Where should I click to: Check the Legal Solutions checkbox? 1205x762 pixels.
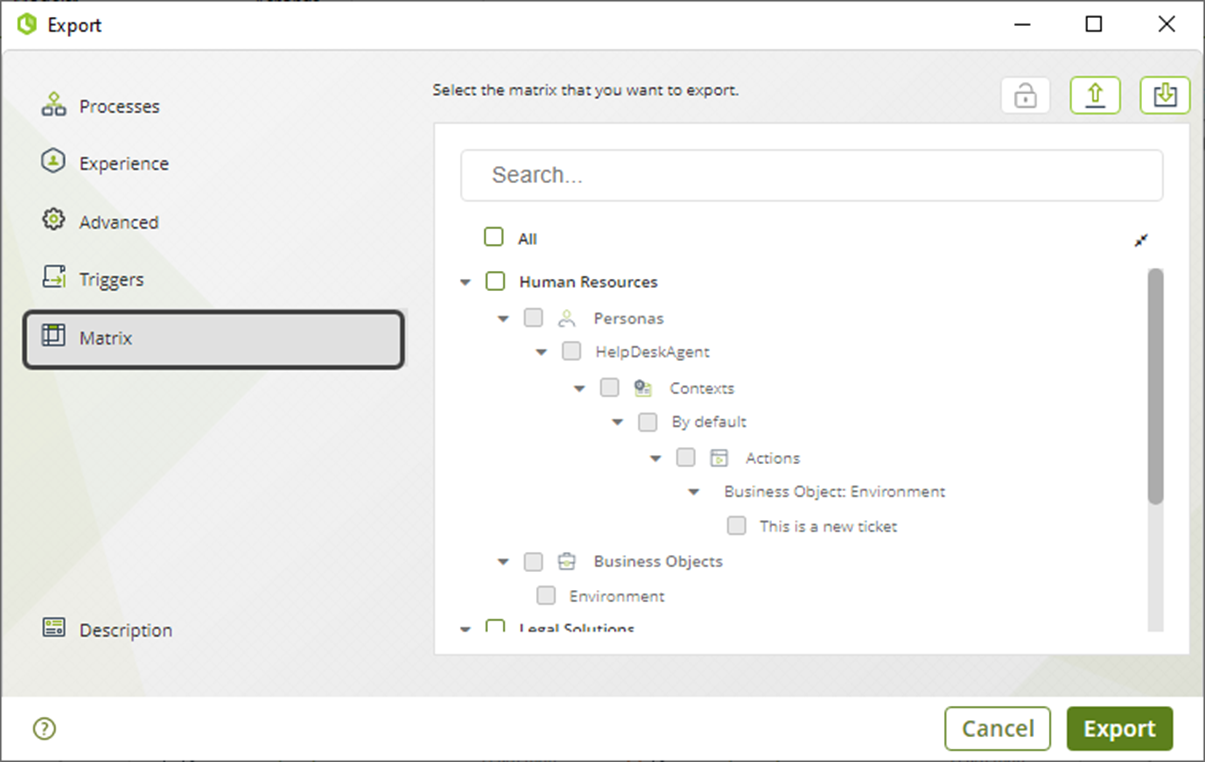495,627
